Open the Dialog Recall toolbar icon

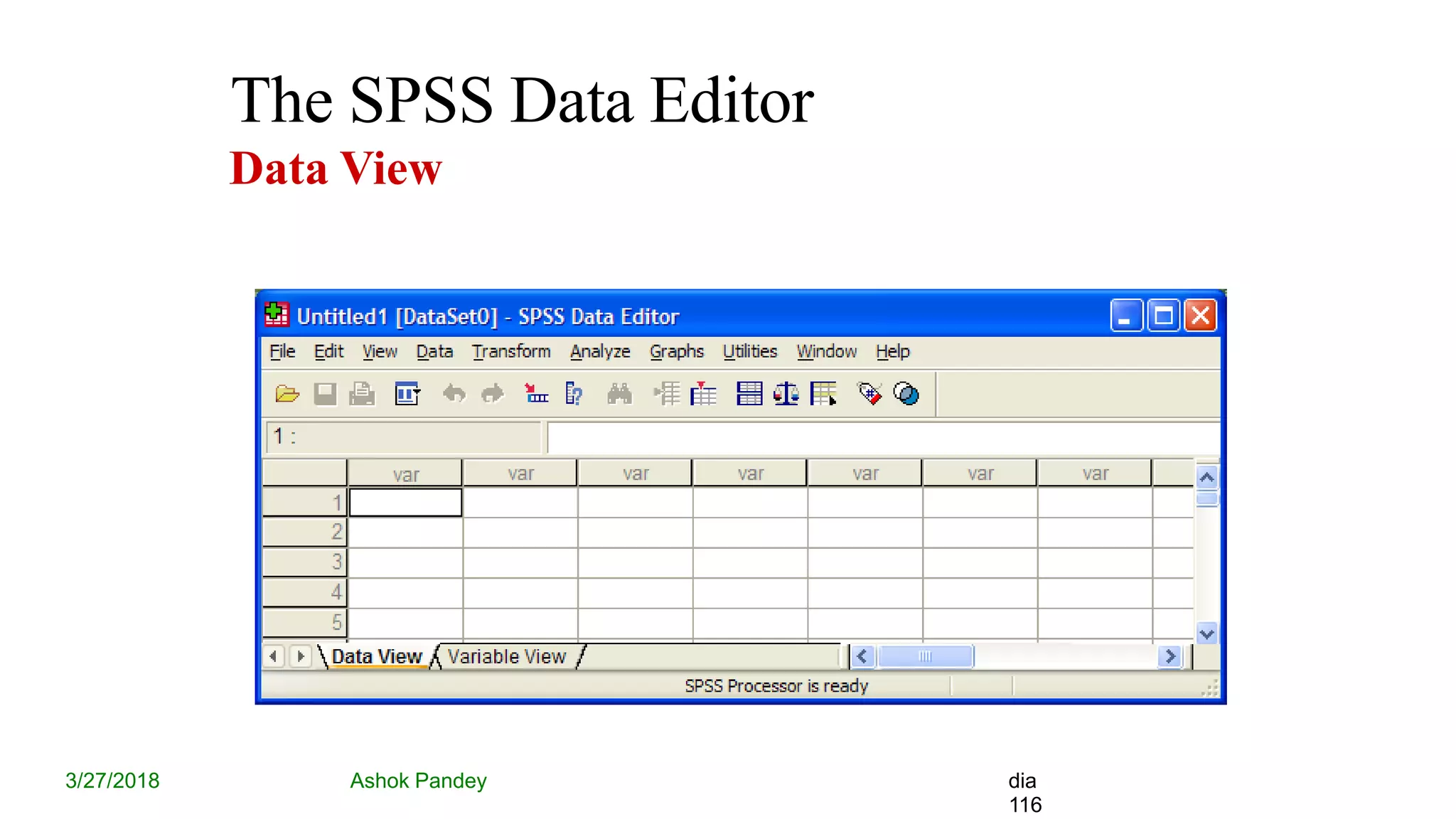[407, 394]
